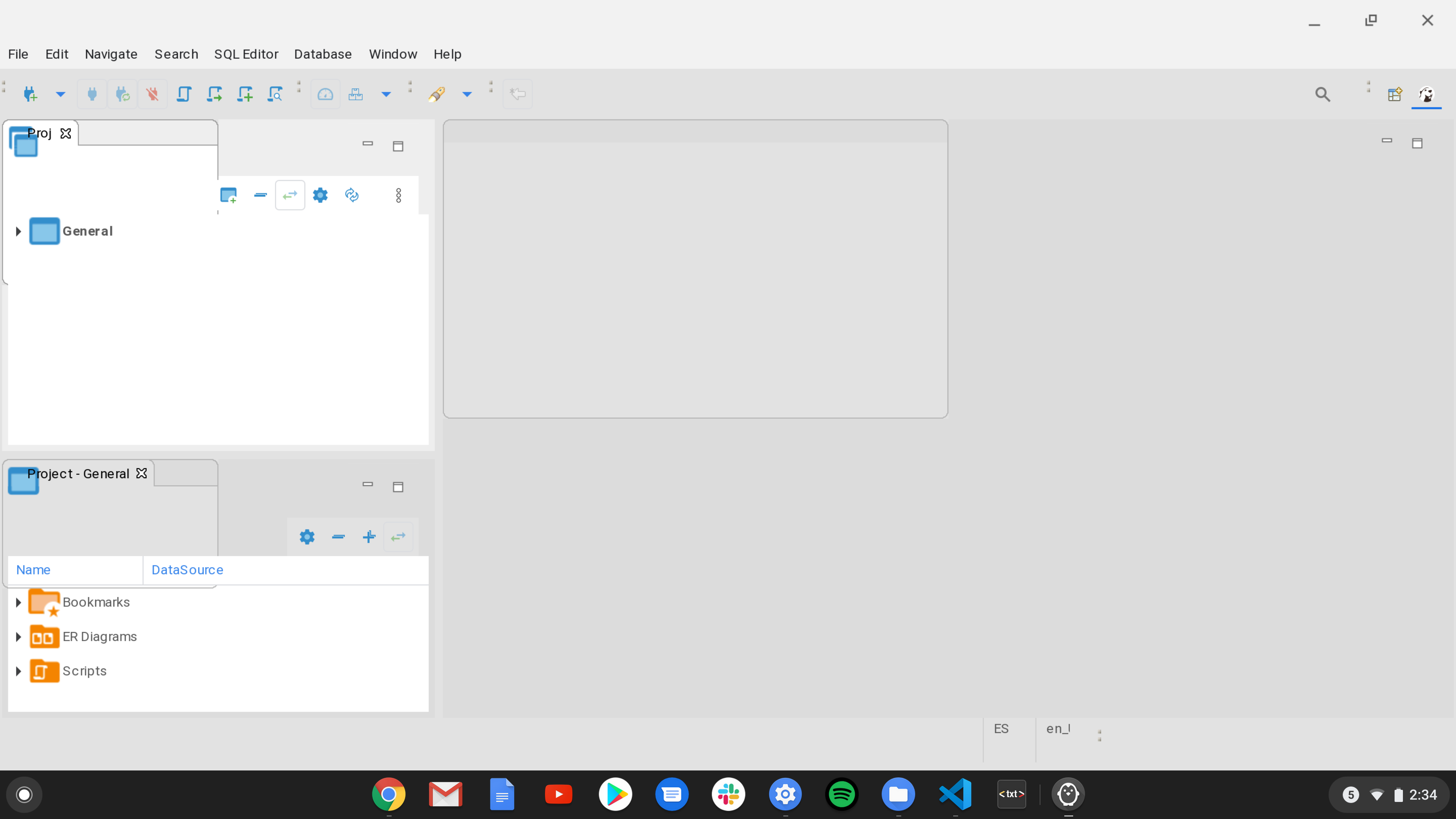Select the Proj tab

pyautogui.click(x=39, y=133)
